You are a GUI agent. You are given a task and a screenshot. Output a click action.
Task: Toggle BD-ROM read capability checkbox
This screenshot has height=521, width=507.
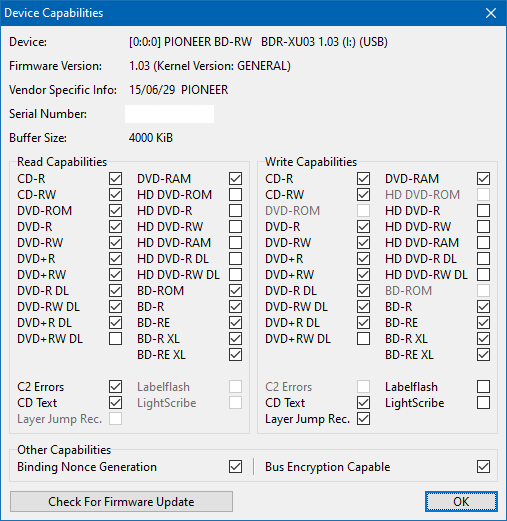tap(235, 291)
